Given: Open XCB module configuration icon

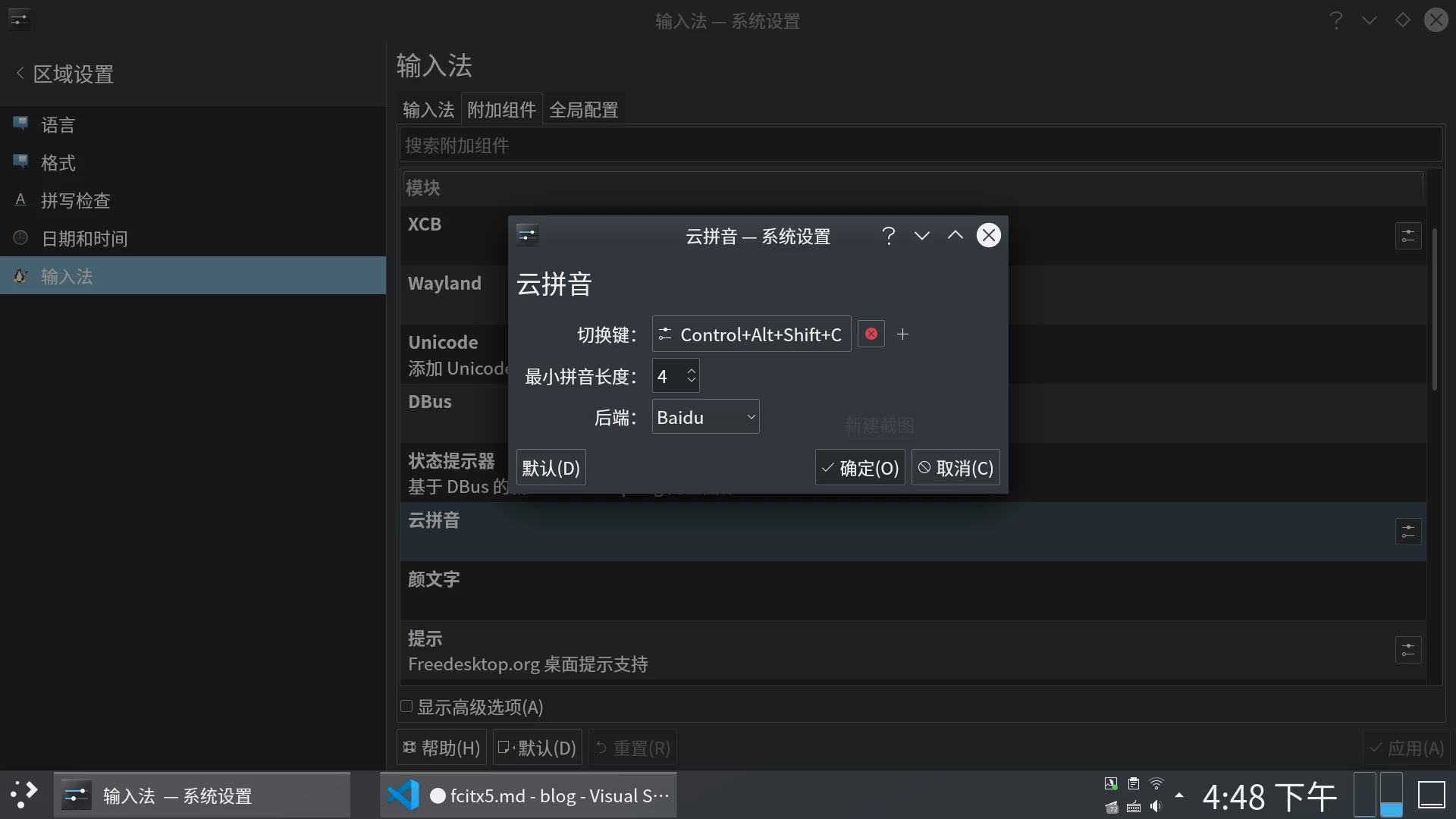Looking at the screenshot, I should [x=1408, y=236].
